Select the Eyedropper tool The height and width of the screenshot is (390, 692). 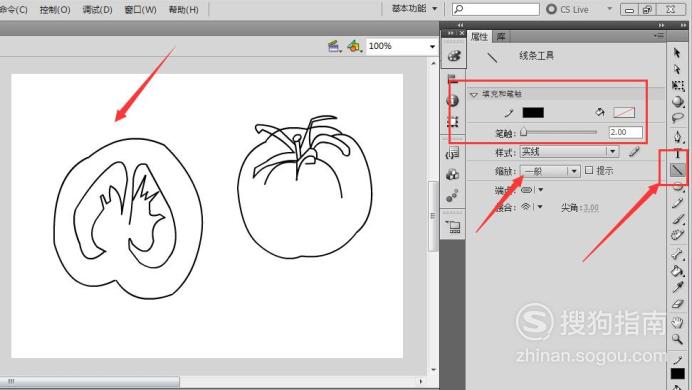(x=677, y=287)
